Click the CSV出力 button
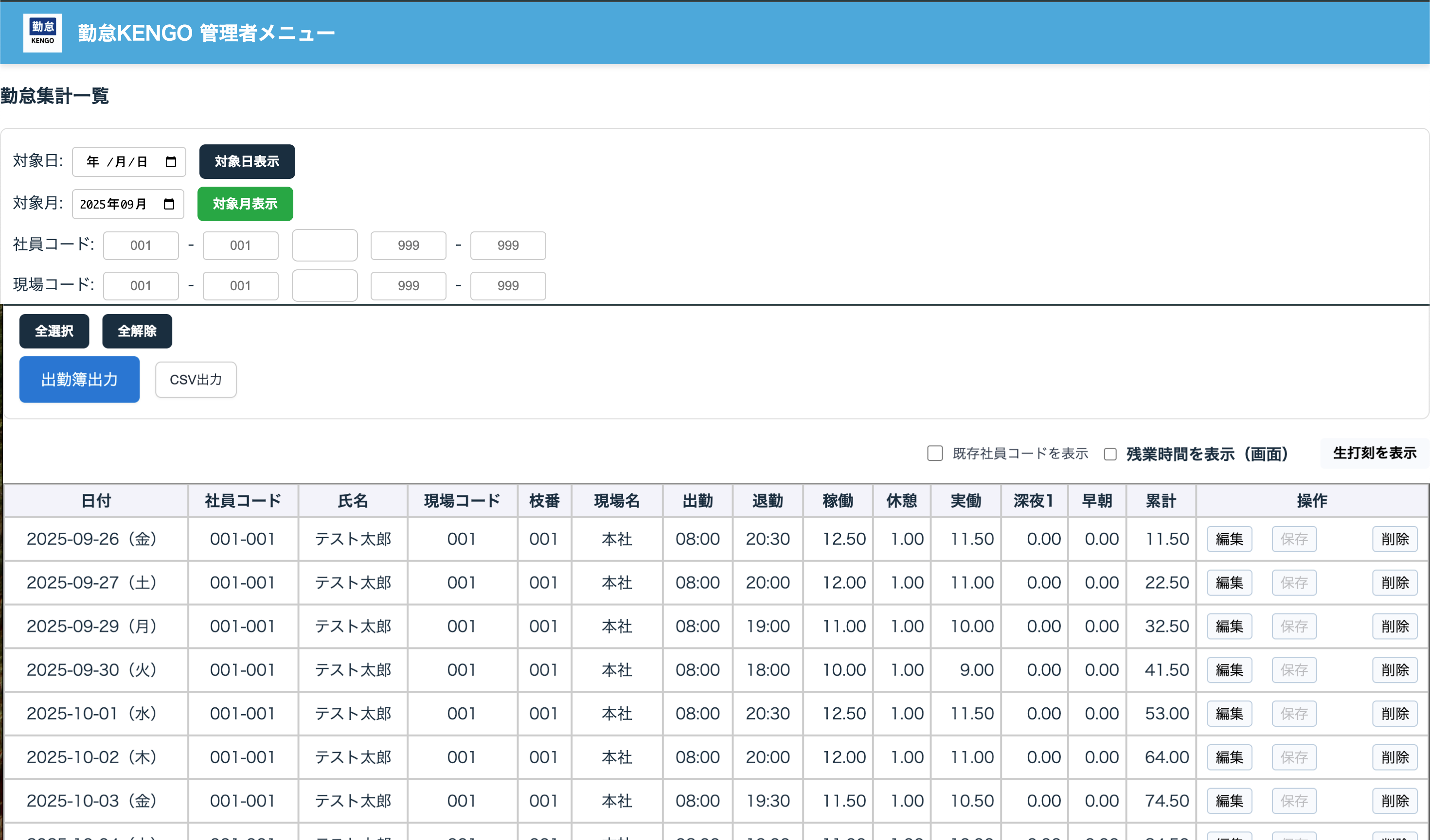 (195, 380)
